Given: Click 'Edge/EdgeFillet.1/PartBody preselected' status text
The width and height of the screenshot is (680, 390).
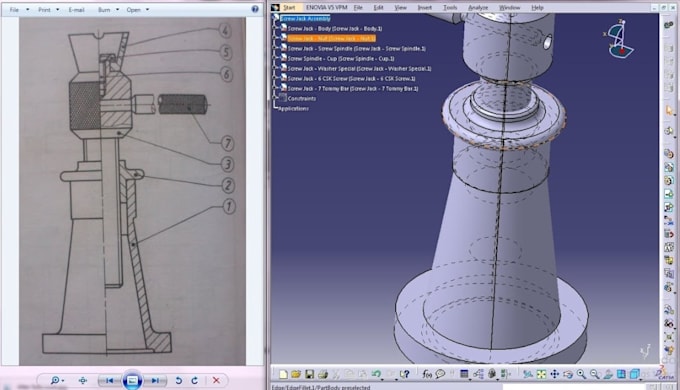Looking at the screenshot, I should click(x=320, y=387).
